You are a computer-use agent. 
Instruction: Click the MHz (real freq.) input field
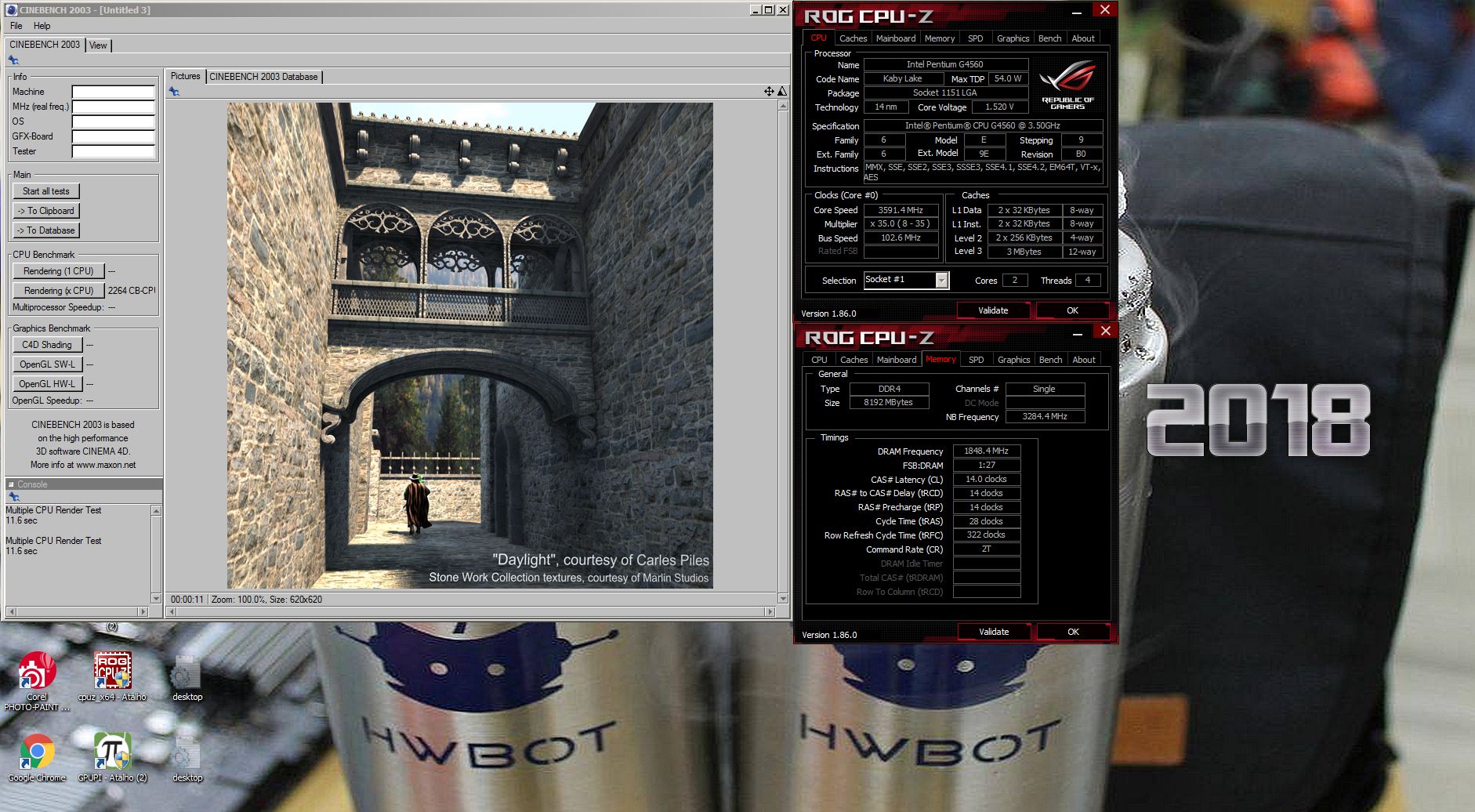click(114, 107)
